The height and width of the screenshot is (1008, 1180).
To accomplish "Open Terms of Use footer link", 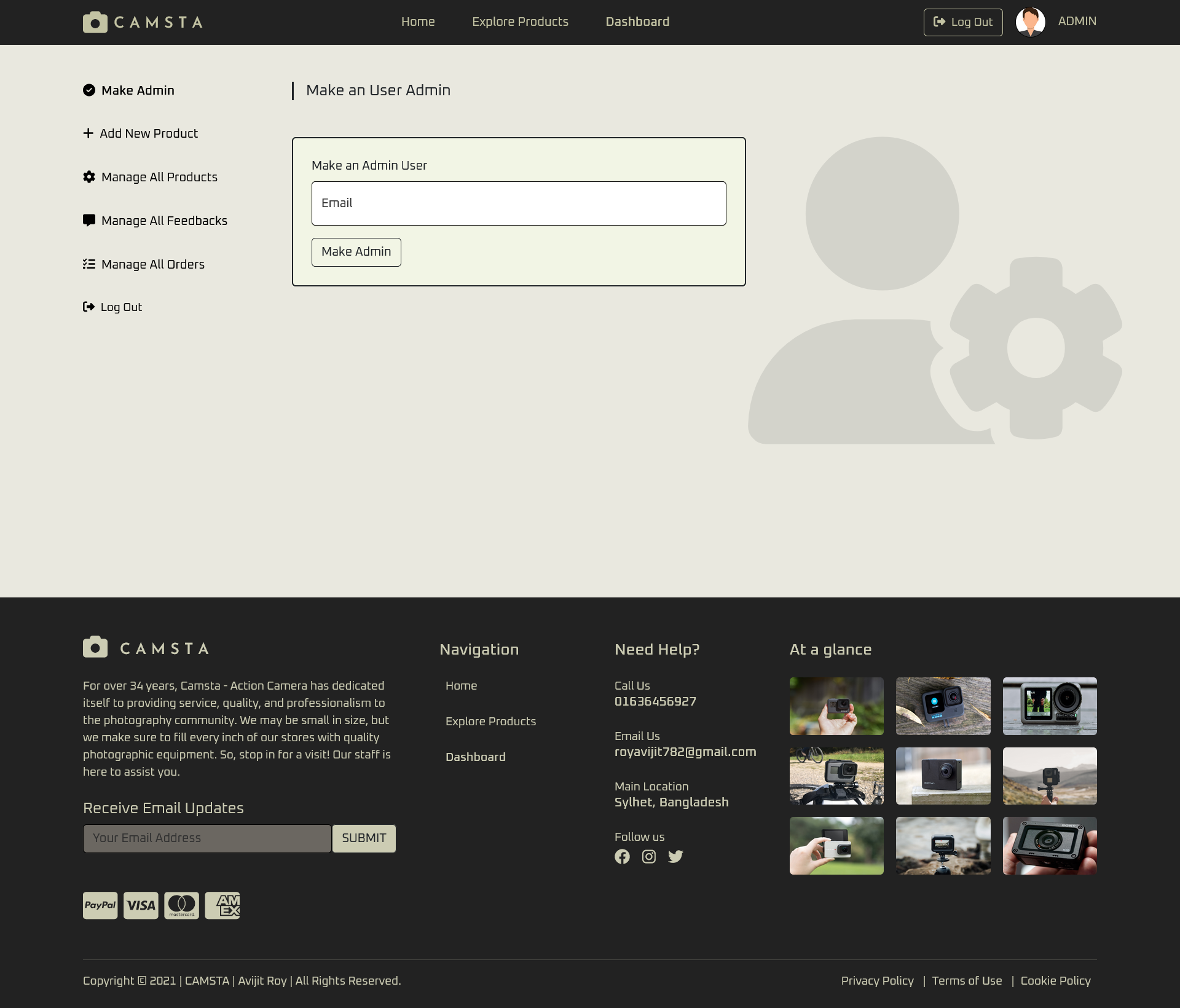I will [x=967, y=981].
